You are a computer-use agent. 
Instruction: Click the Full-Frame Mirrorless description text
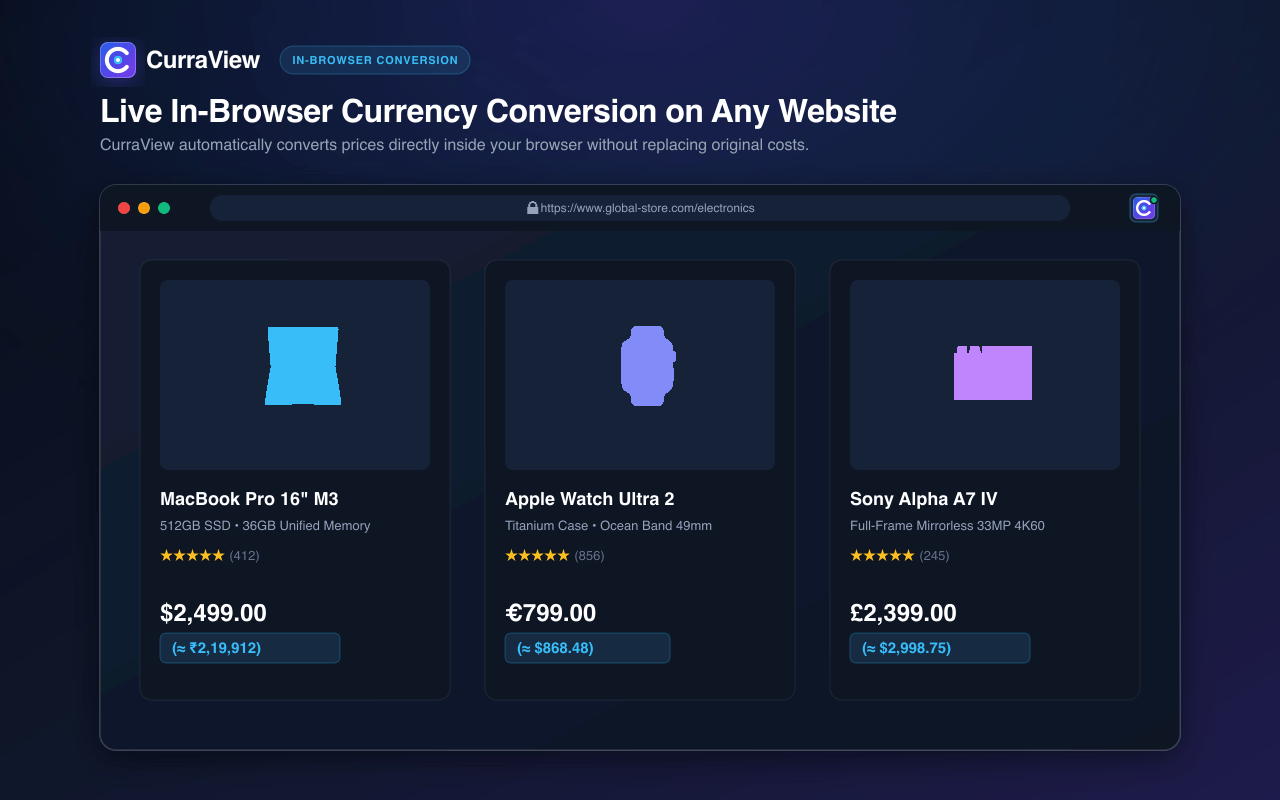pos(947,526)
